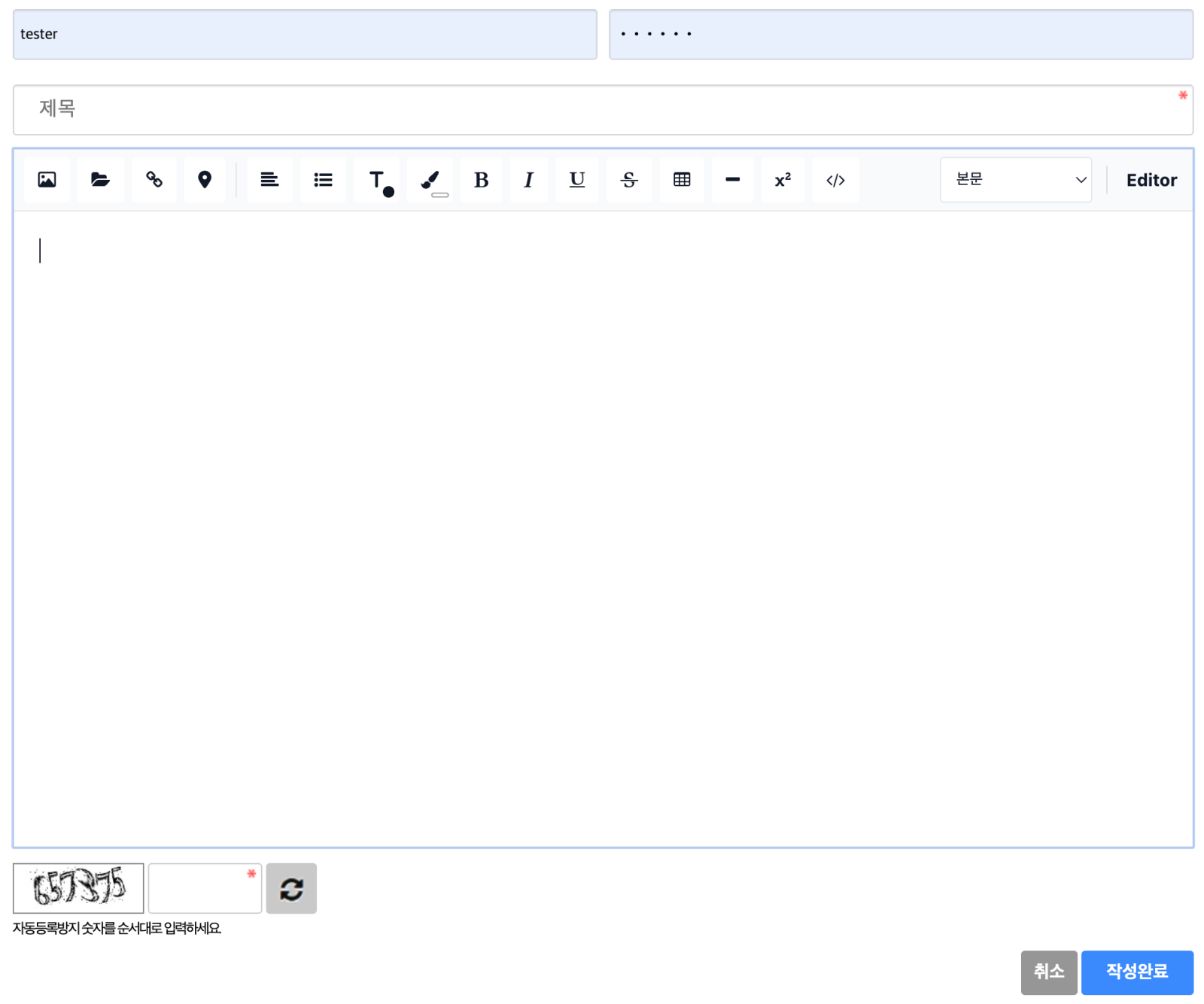The width and height of the screenshot is (1204, 1004).
Task: Expand the 본문 paragraph style dropdown
Action: coord(1015,180)
